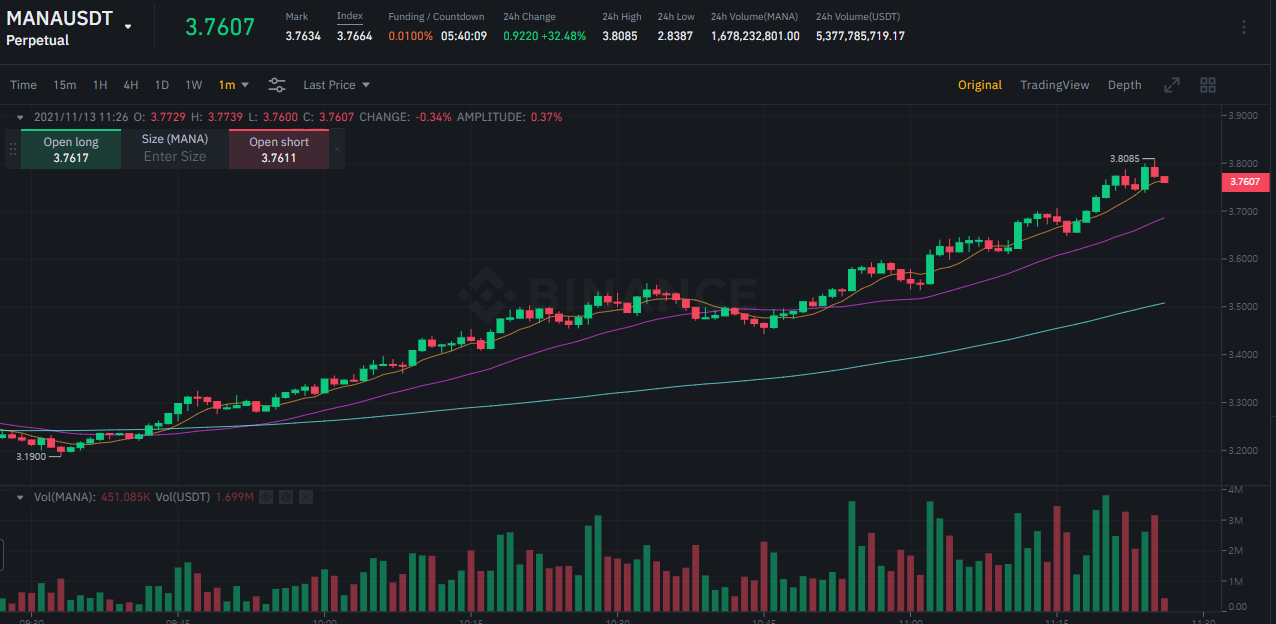Switch chart to 1W interval

194,85
